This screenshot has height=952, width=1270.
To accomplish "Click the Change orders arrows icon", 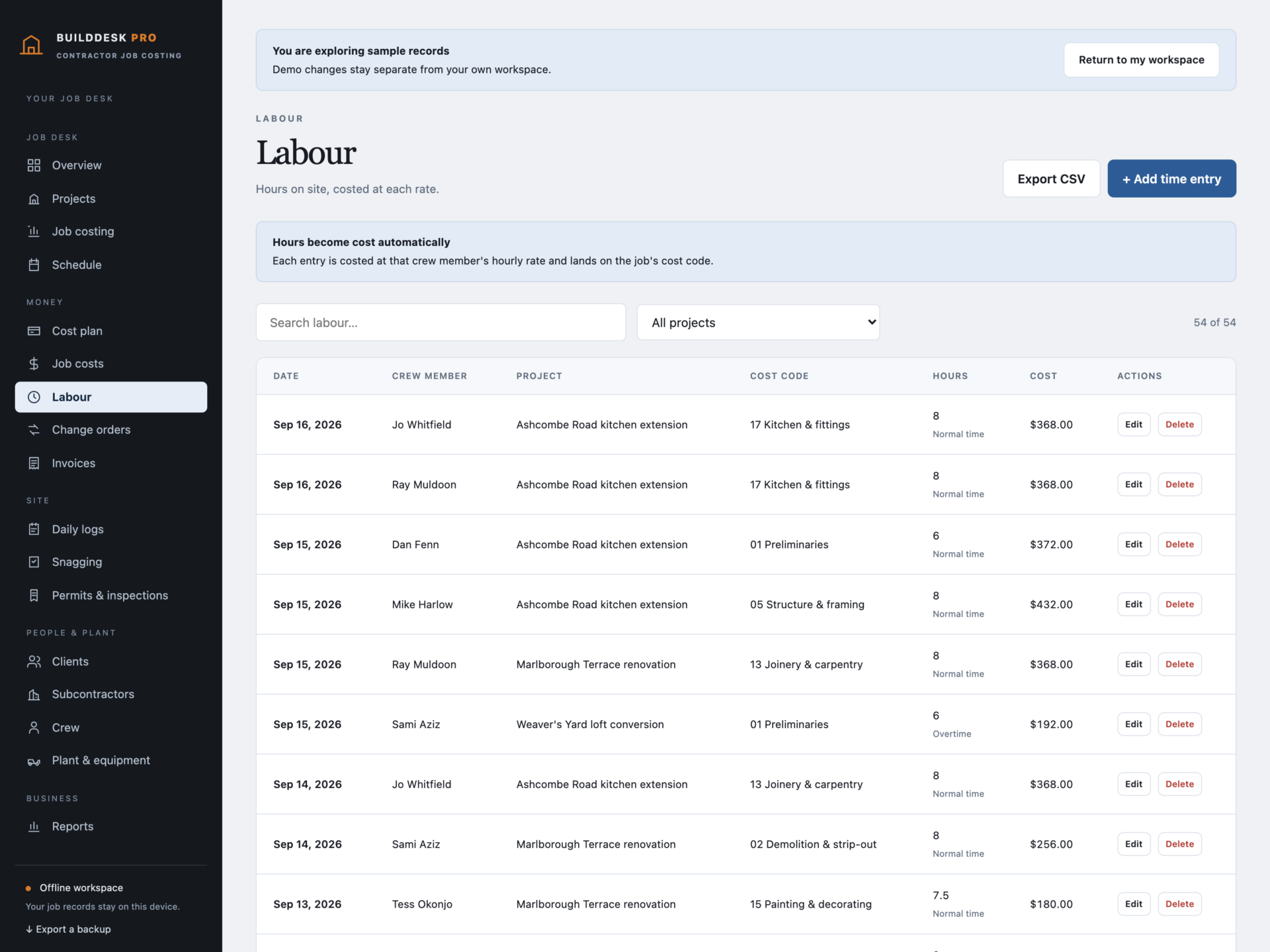I will coord(34,430).
